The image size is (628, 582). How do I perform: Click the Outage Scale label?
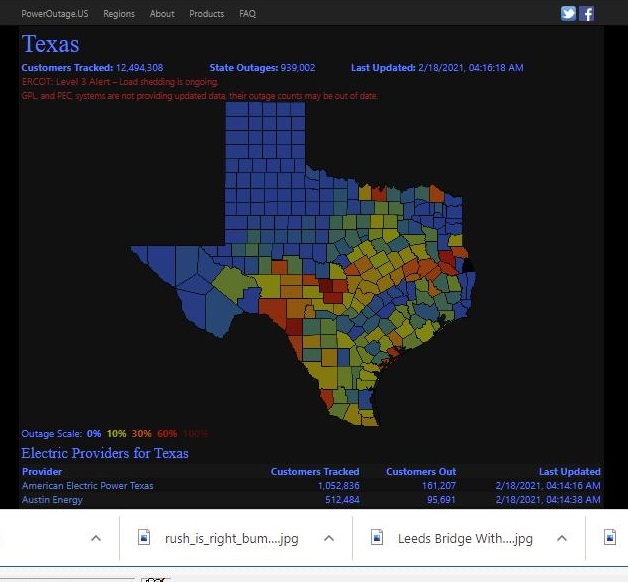[52, 433]
